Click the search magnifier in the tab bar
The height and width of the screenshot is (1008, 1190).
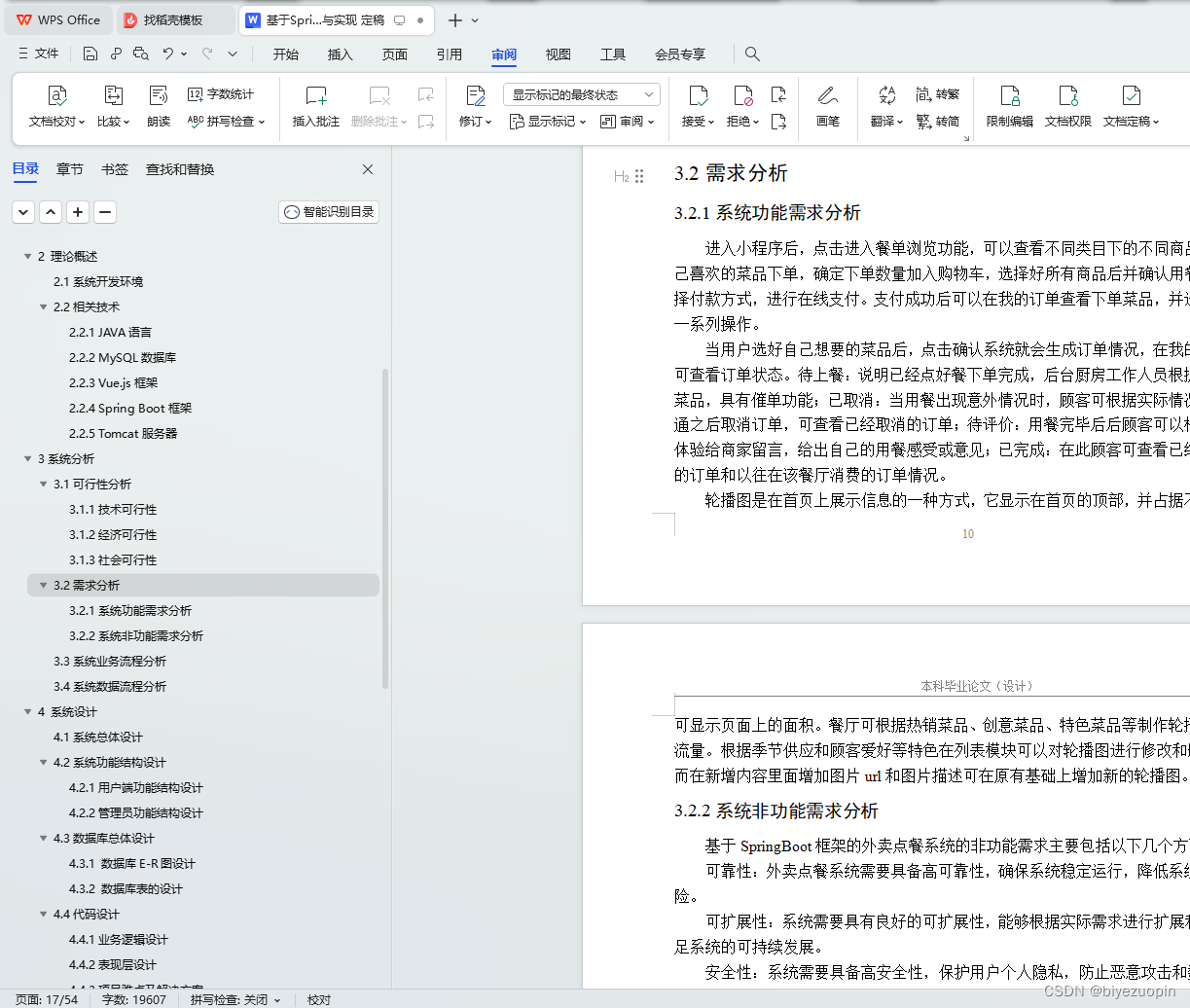(x=752, y=54)
